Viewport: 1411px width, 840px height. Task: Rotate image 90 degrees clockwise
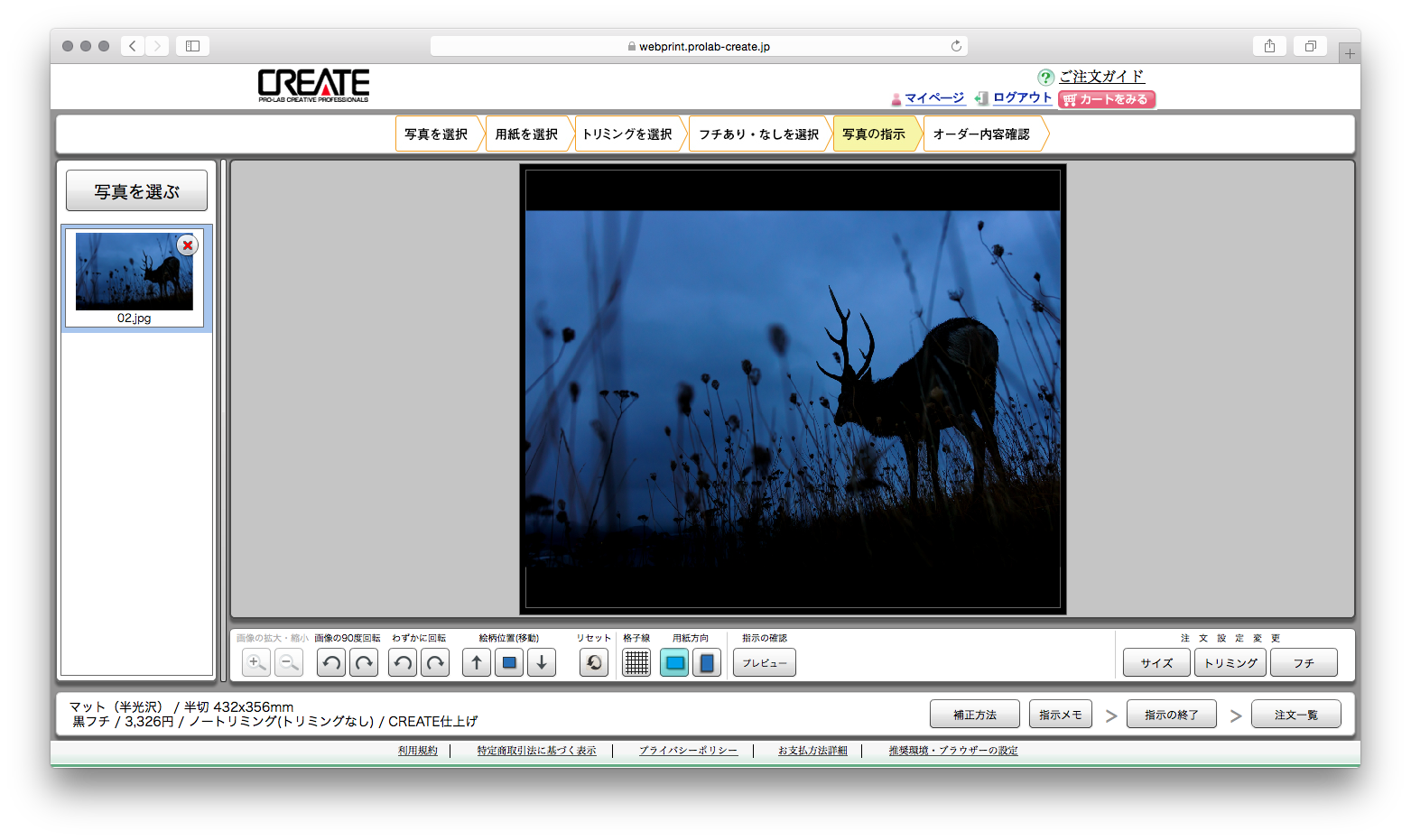point(364,663)
